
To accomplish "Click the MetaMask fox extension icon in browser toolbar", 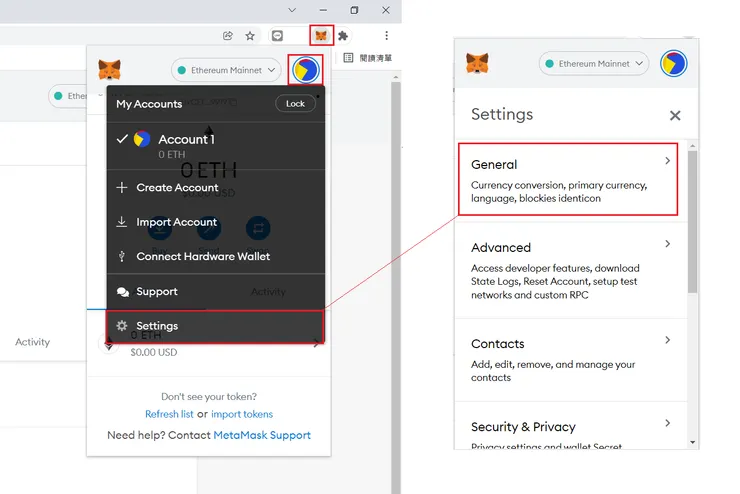I will (321, 35).
